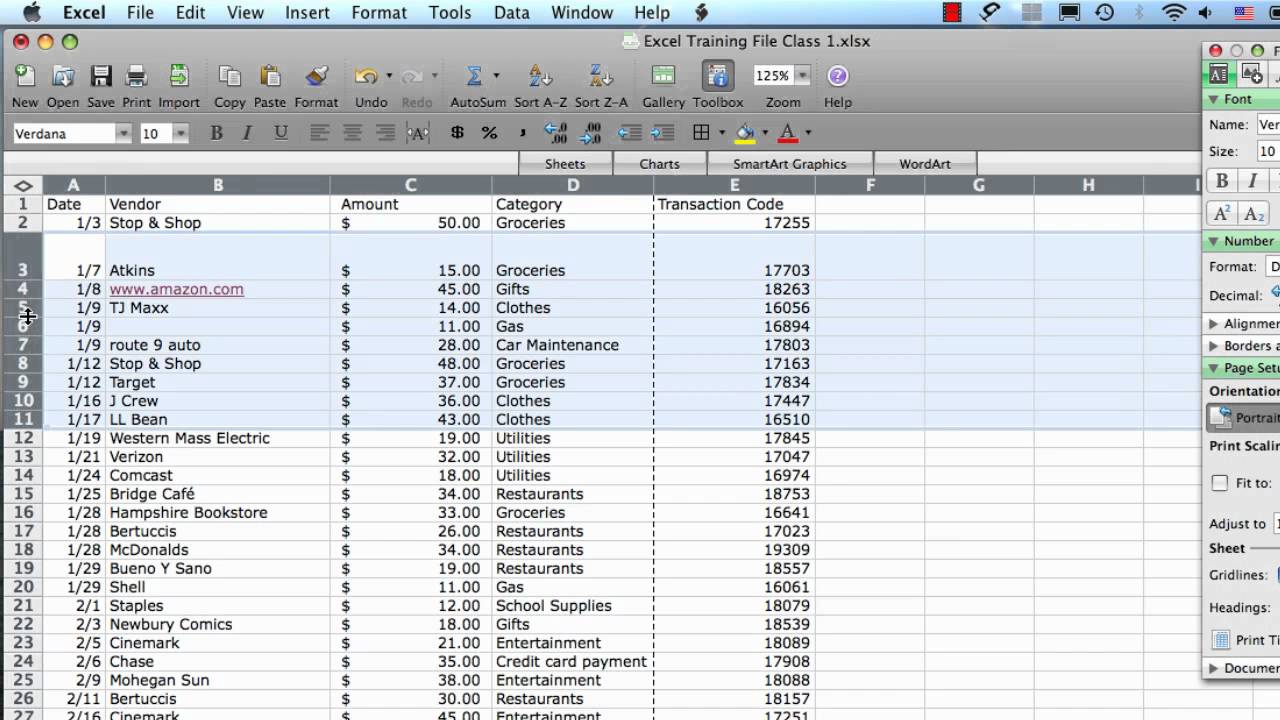The height and width of the screenshot is (720, 1280).
Task: Open the Undo history dropdown arrow
Action: (x=388, y=76)
